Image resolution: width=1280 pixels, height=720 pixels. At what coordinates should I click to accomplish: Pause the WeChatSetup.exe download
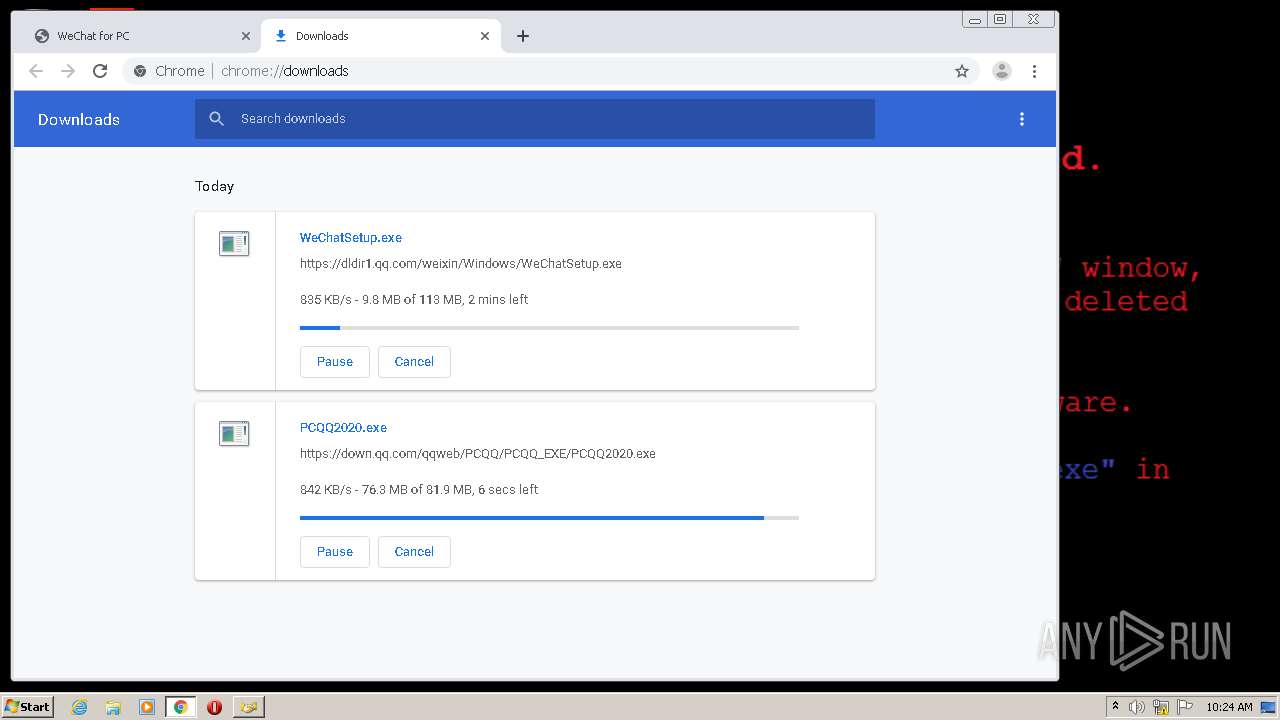335,362
